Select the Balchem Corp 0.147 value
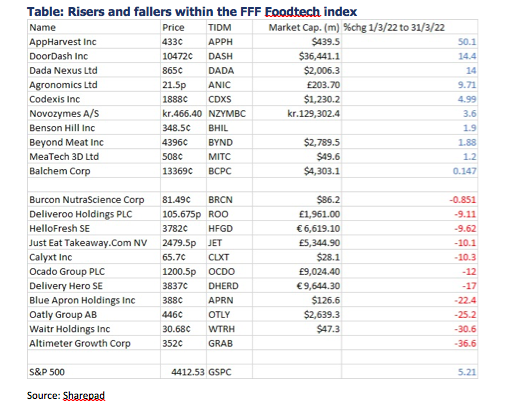Viewport: 525px width, 410px height. pyautogui.click(x=464, y=171)
